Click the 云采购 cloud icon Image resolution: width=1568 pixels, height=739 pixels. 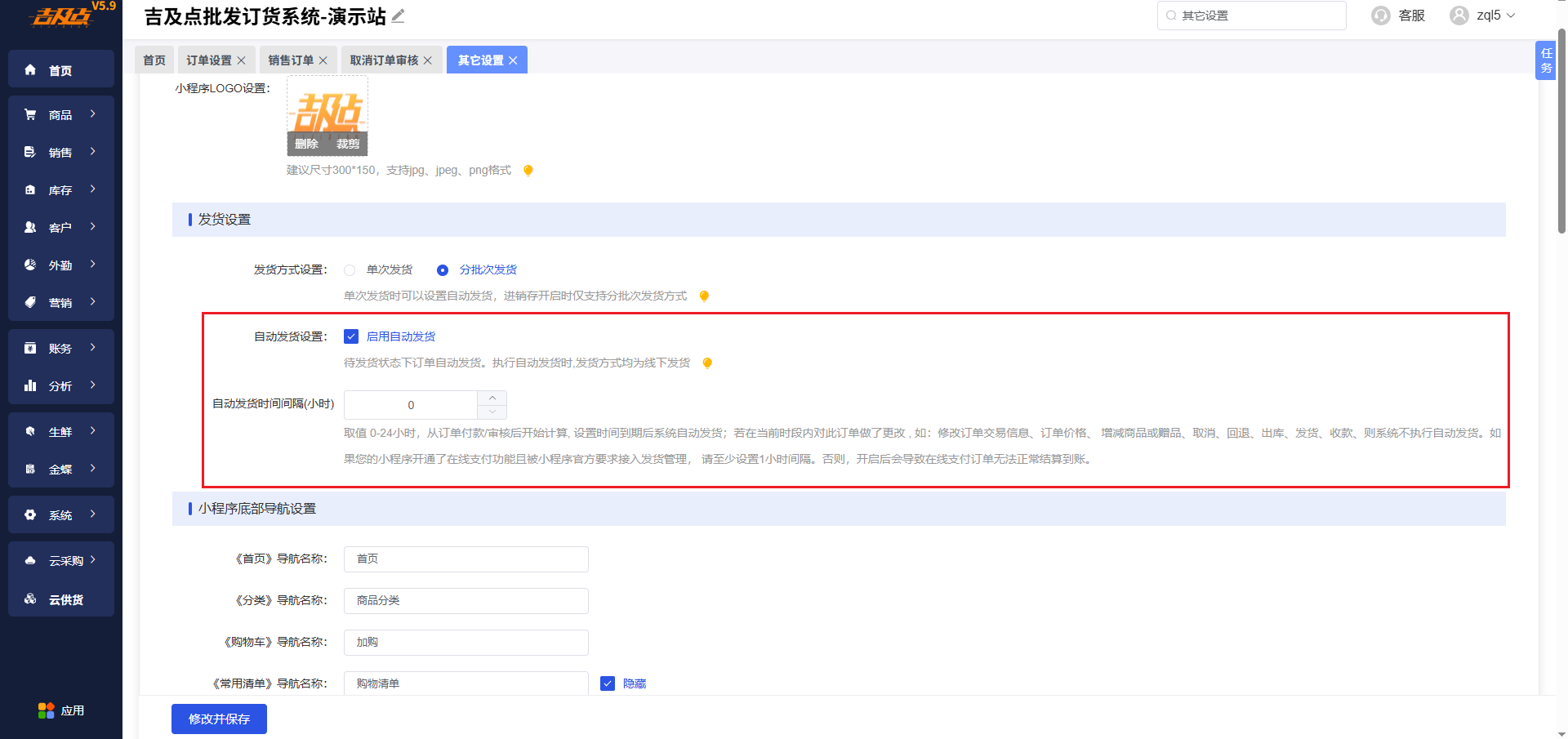coord(30,560)
